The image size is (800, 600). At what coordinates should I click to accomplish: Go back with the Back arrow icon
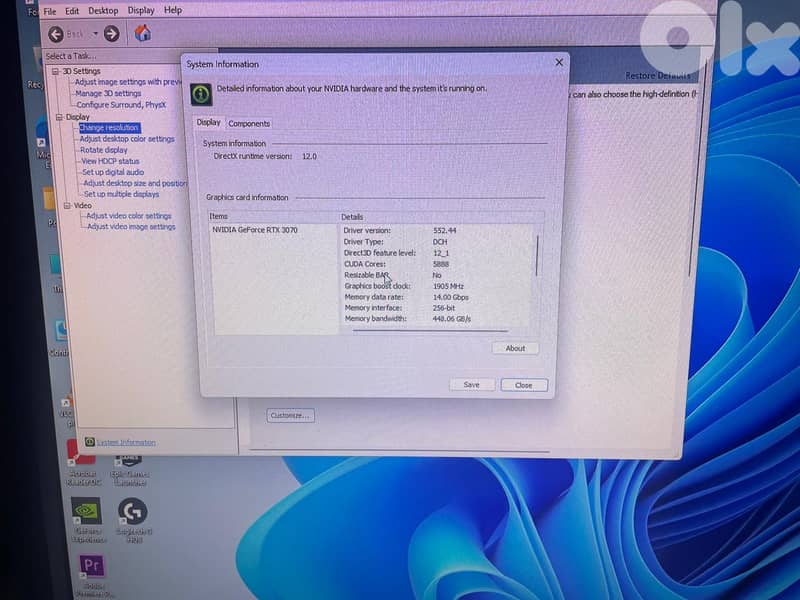click(x=56, y=34)
